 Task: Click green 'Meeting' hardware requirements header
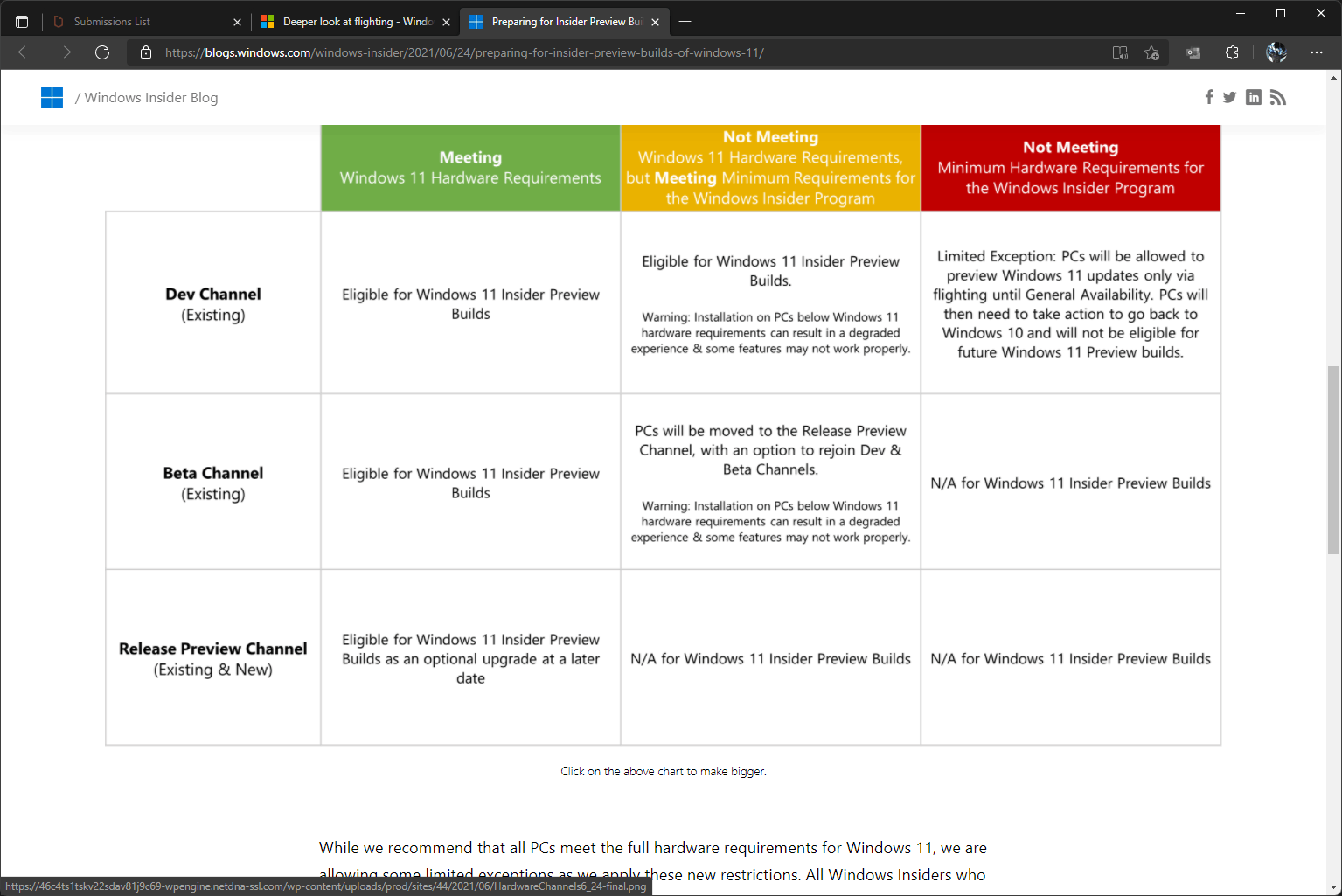tap(470, 168)
